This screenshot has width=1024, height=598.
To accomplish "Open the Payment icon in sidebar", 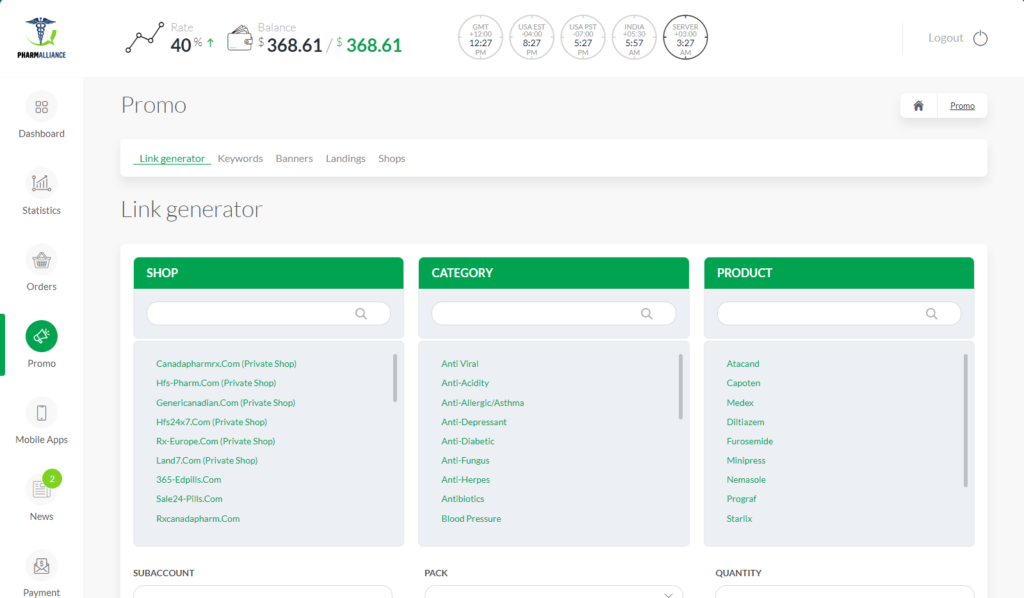I will click(41, 565).
